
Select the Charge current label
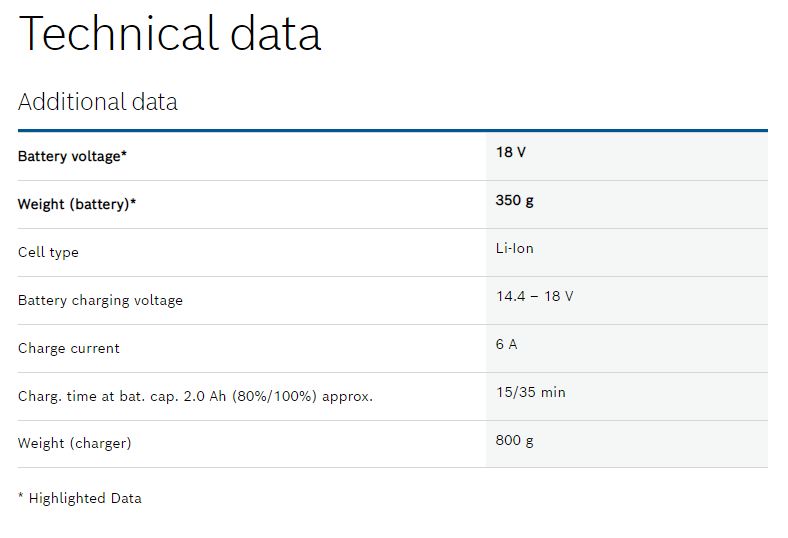click(x=69, y=348)
